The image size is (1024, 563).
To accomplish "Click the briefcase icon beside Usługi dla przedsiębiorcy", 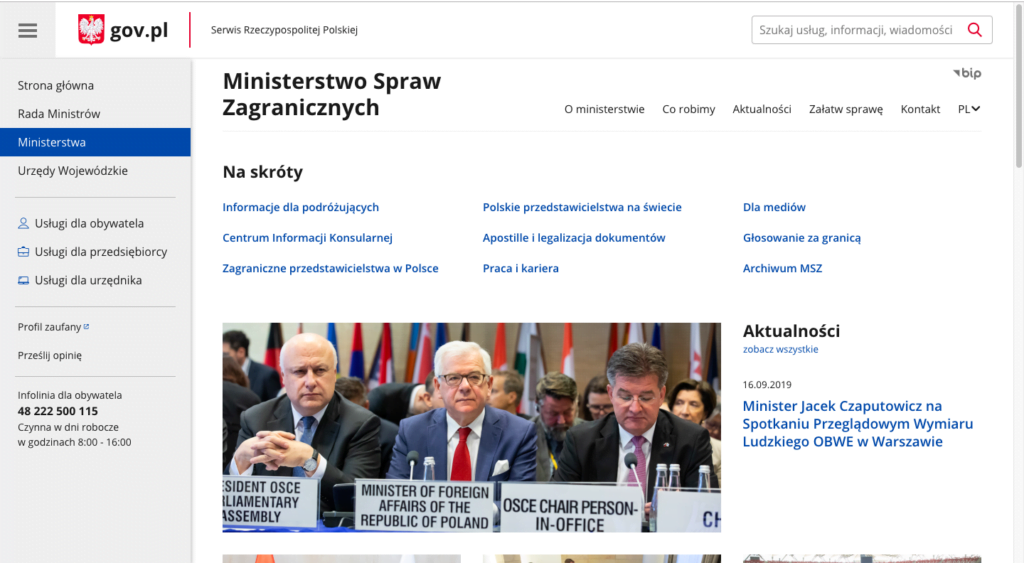I will (23, 251).
